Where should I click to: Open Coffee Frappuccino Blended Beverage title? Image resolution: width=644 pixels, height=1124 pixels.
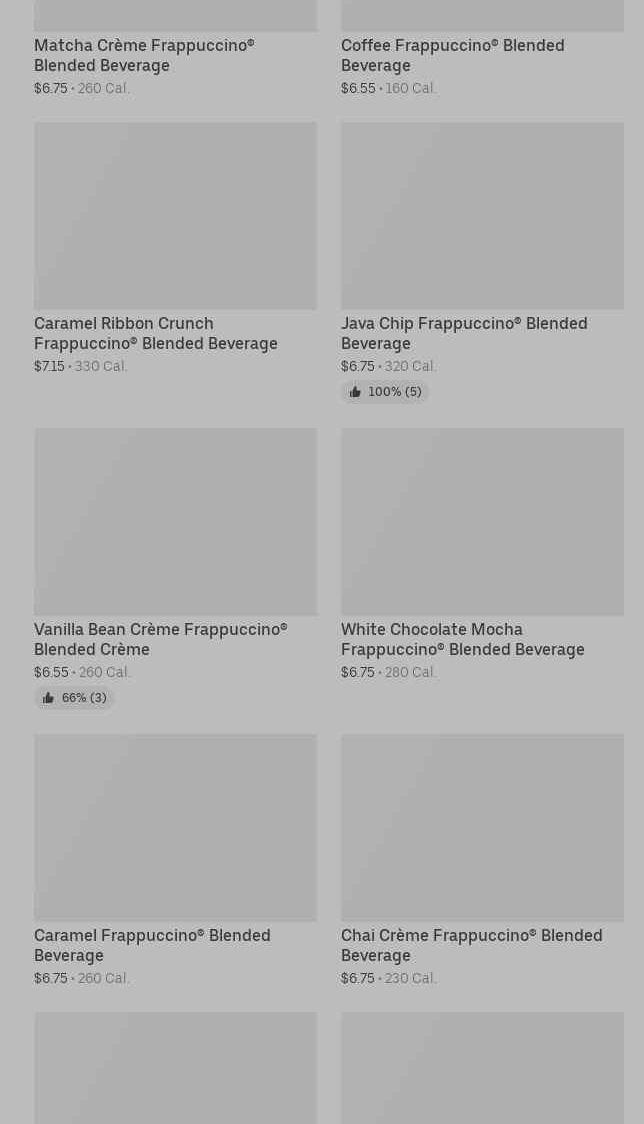click(453, 55)
